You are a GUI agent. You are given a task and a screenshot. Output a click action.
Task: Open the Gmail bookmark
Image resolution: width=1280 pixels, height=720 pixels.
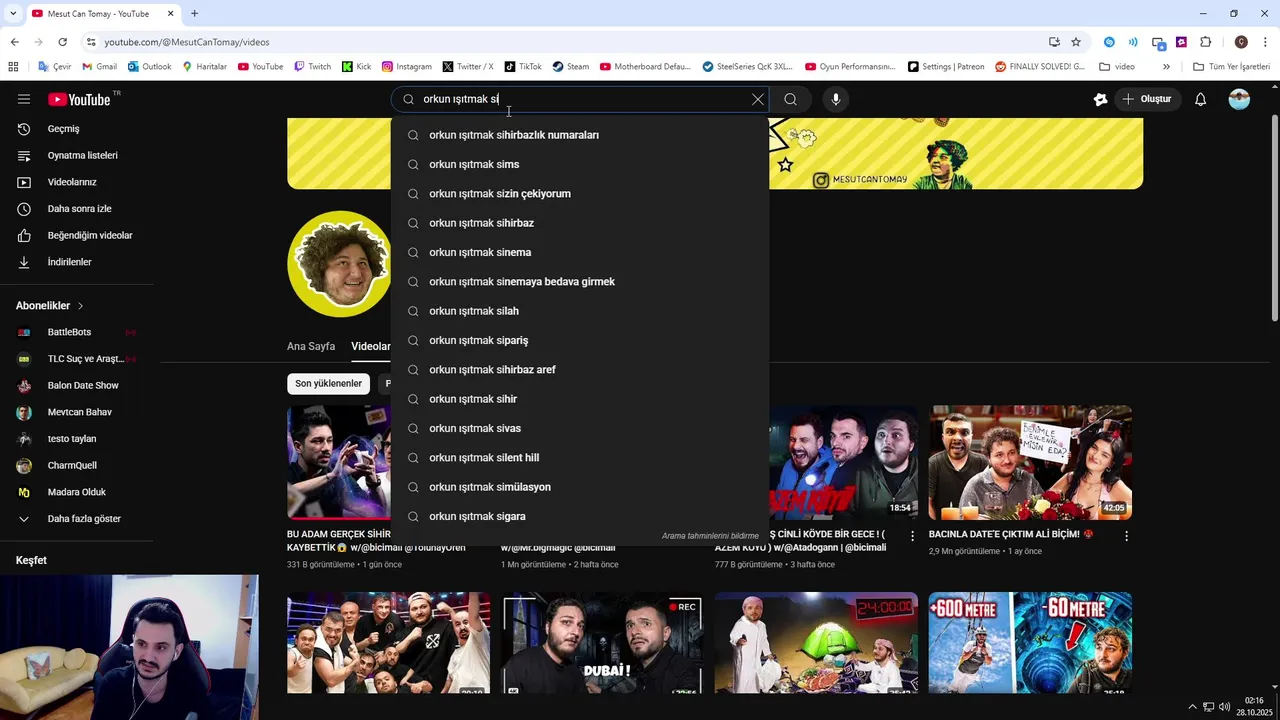(99, 67)
